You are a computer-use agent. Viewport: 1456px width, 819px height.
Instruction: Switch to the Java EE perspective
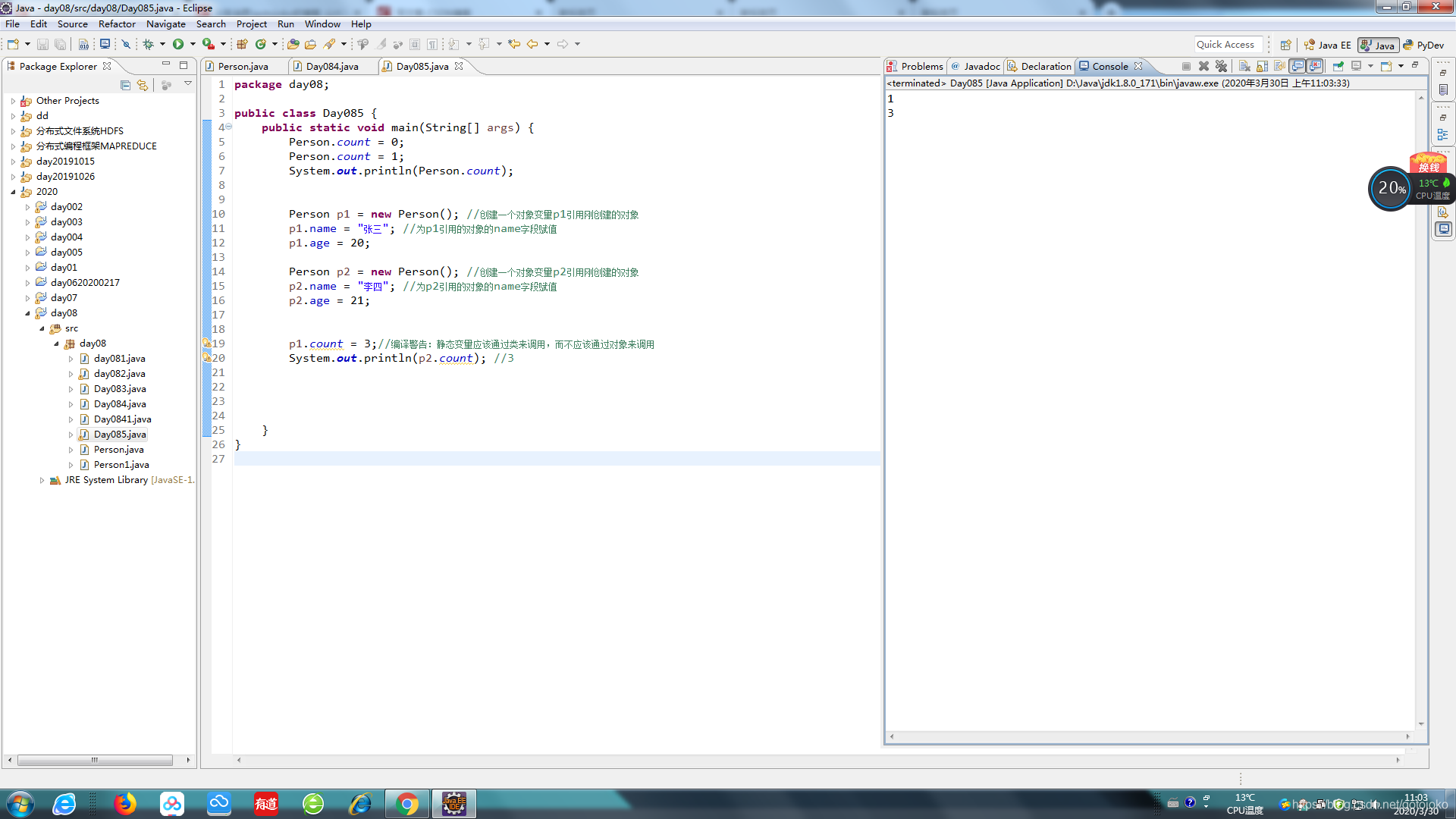tap(1328, 45)
